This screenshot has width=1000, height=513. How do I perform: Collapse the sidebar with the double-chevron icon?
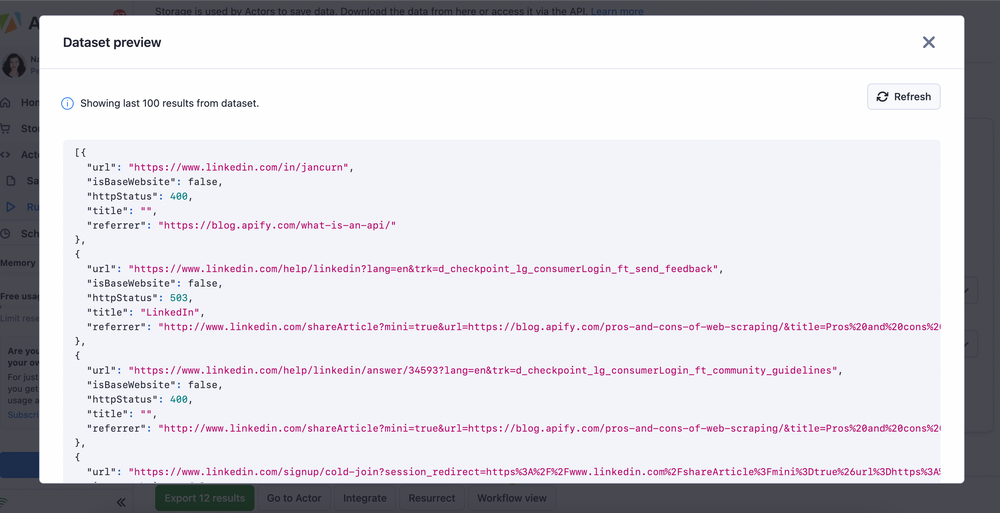click(x=121, y=502)
